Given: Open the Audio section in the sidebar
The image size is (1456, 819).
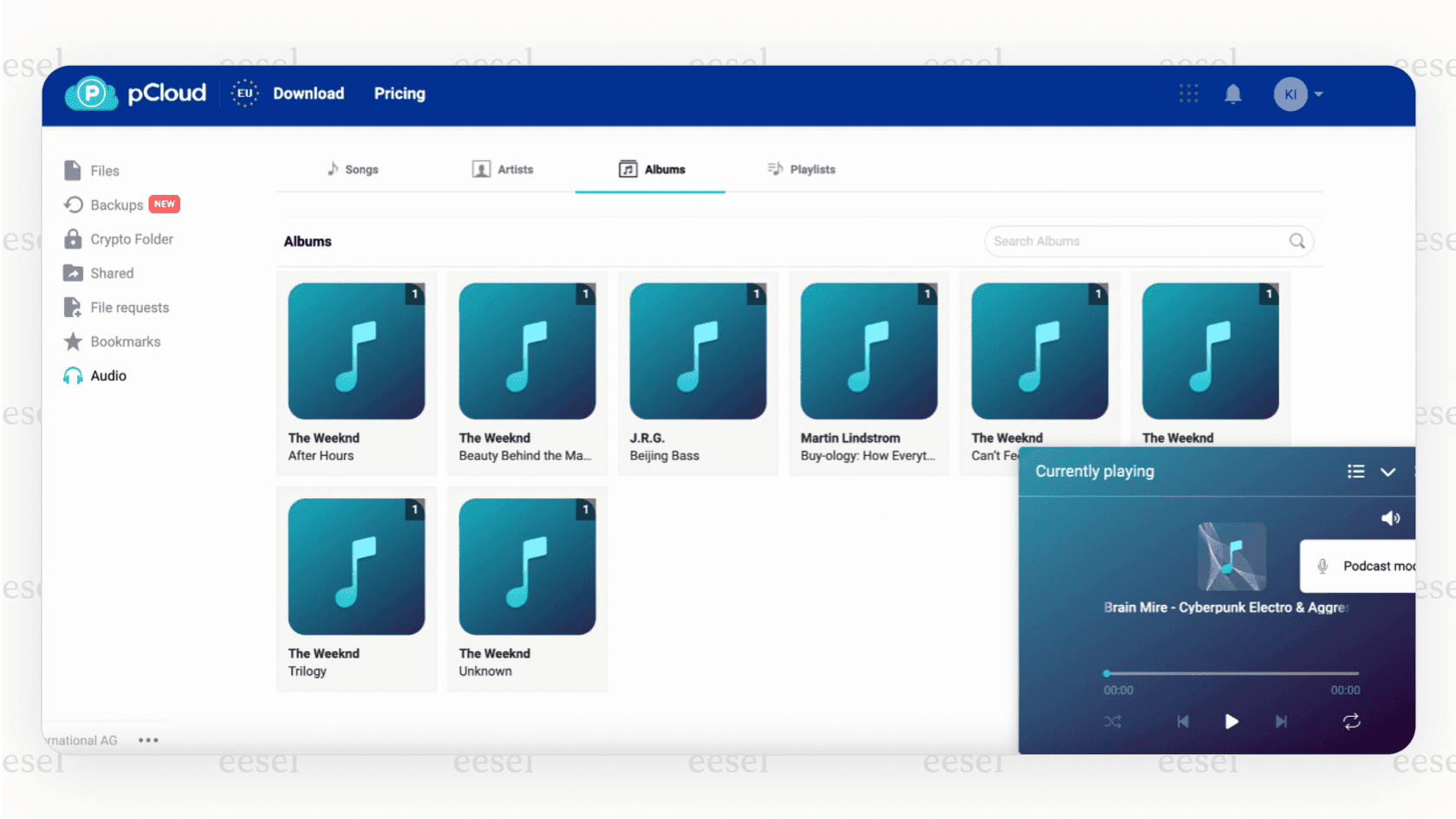Looking at the screenshot, I should [74, 375].
